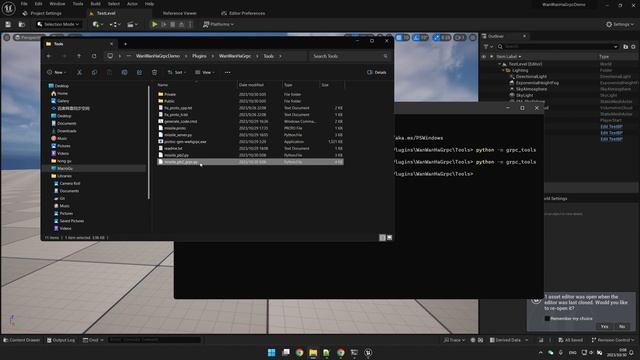
Task: Click the Cut scissors icon in File Explorer
Action: [x=80, y=72]
